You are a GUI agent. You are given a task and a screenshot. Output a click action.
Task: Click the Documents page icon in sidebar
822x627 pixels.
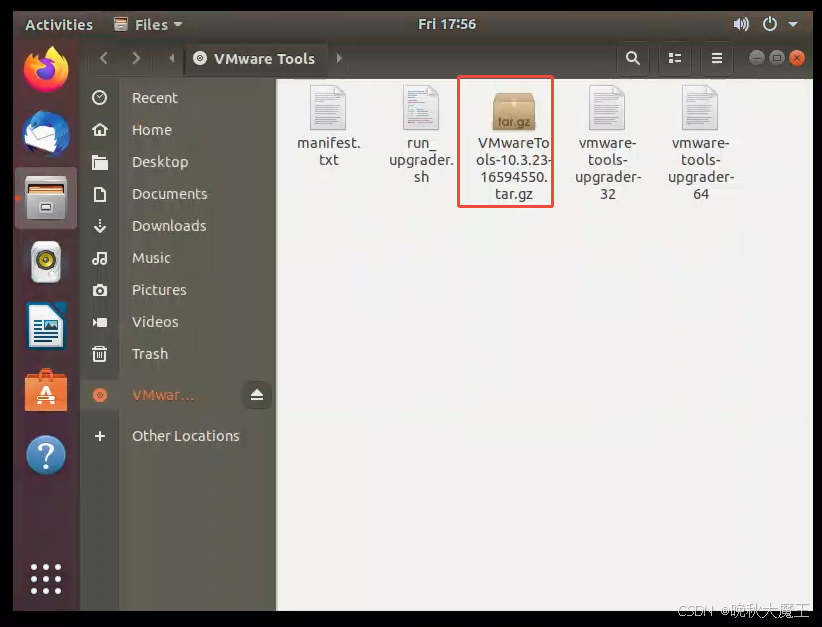click(x=100, y=194)
